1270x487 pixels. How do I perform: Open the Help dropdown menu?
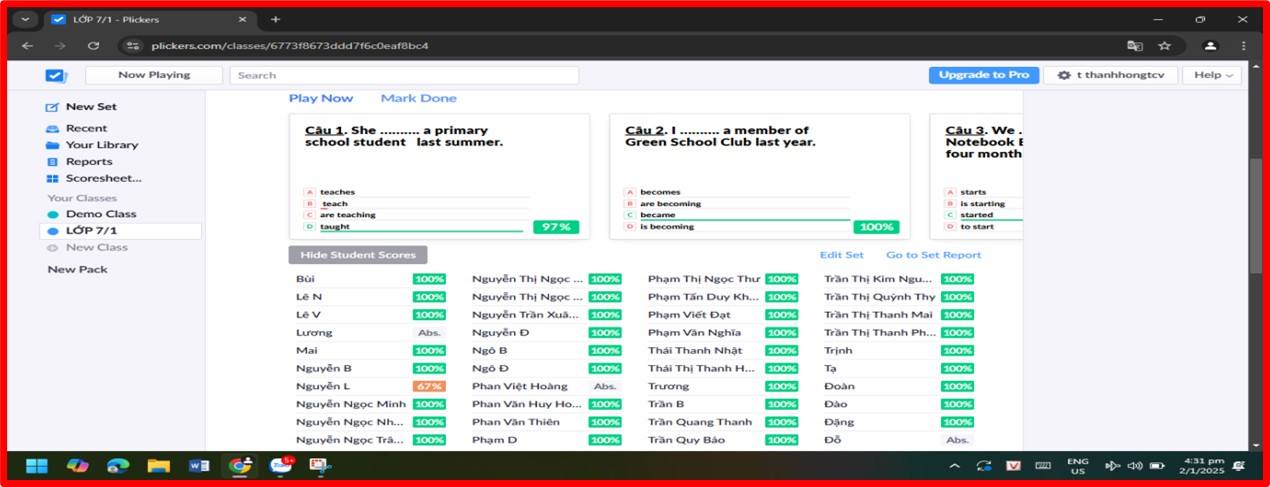[1211, 75]
